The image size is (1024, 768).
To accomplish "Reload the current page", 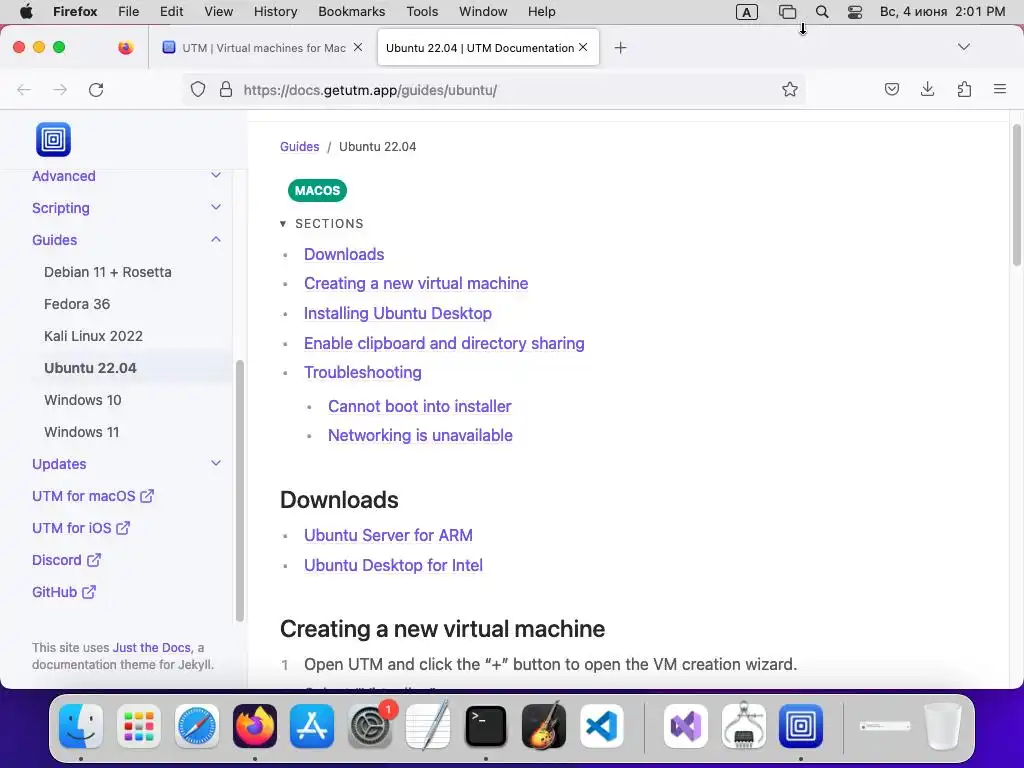I will click(x=96, y=89).
